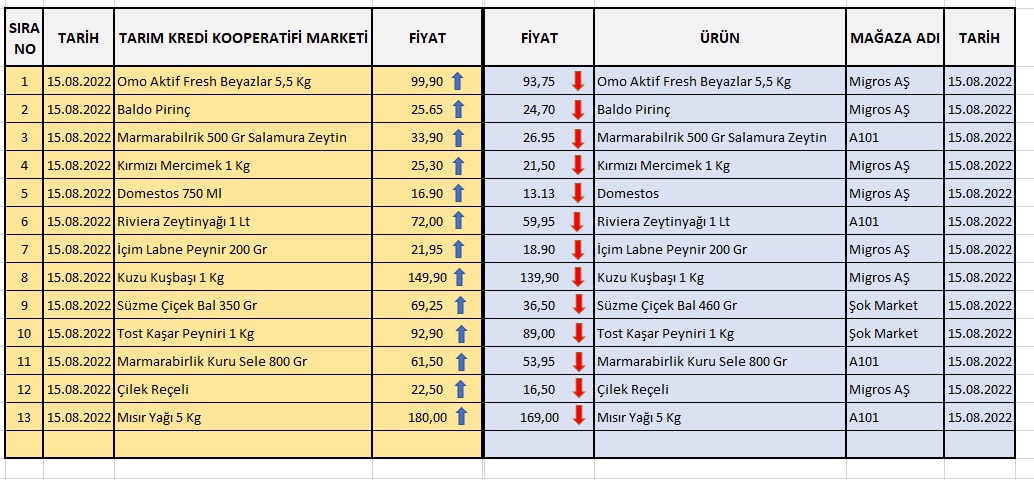Image resolution: width=1034 pixels, height=480 pixels.
Task: Click the blue up arrow beside 99,90
Action: (458, 81)
